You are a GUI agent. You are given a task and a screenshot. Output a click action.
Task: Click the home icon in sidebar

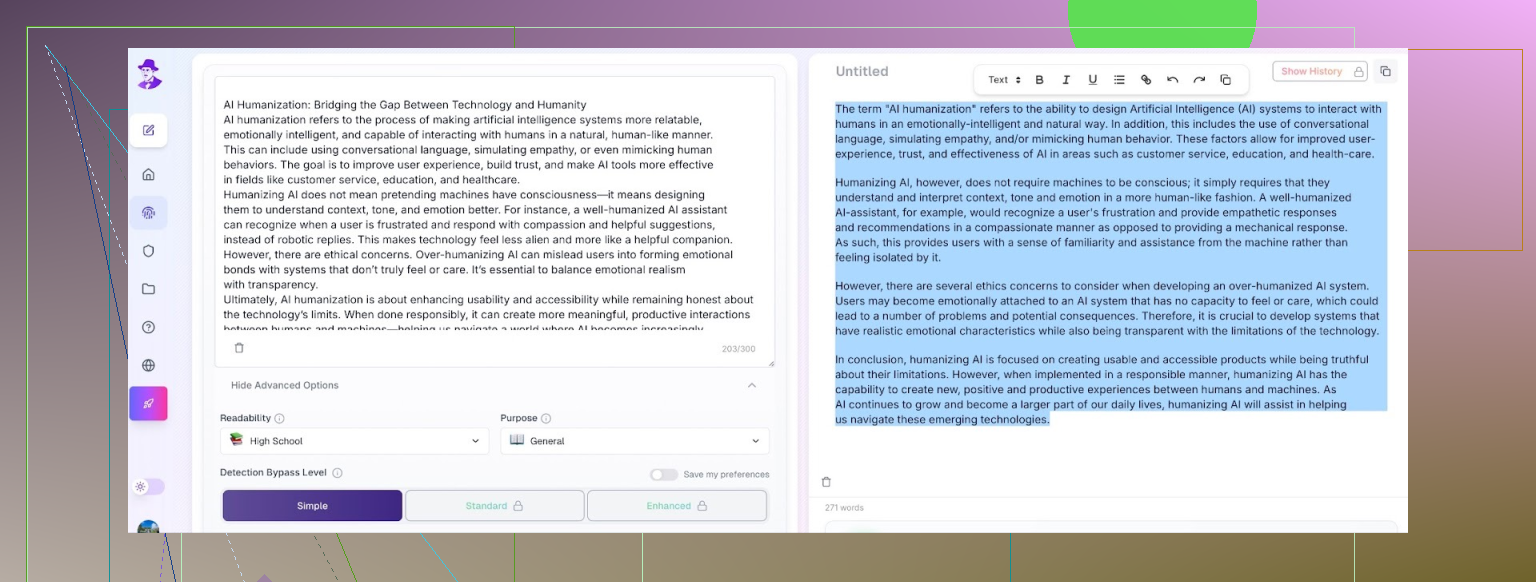click(x=148, y=175)
